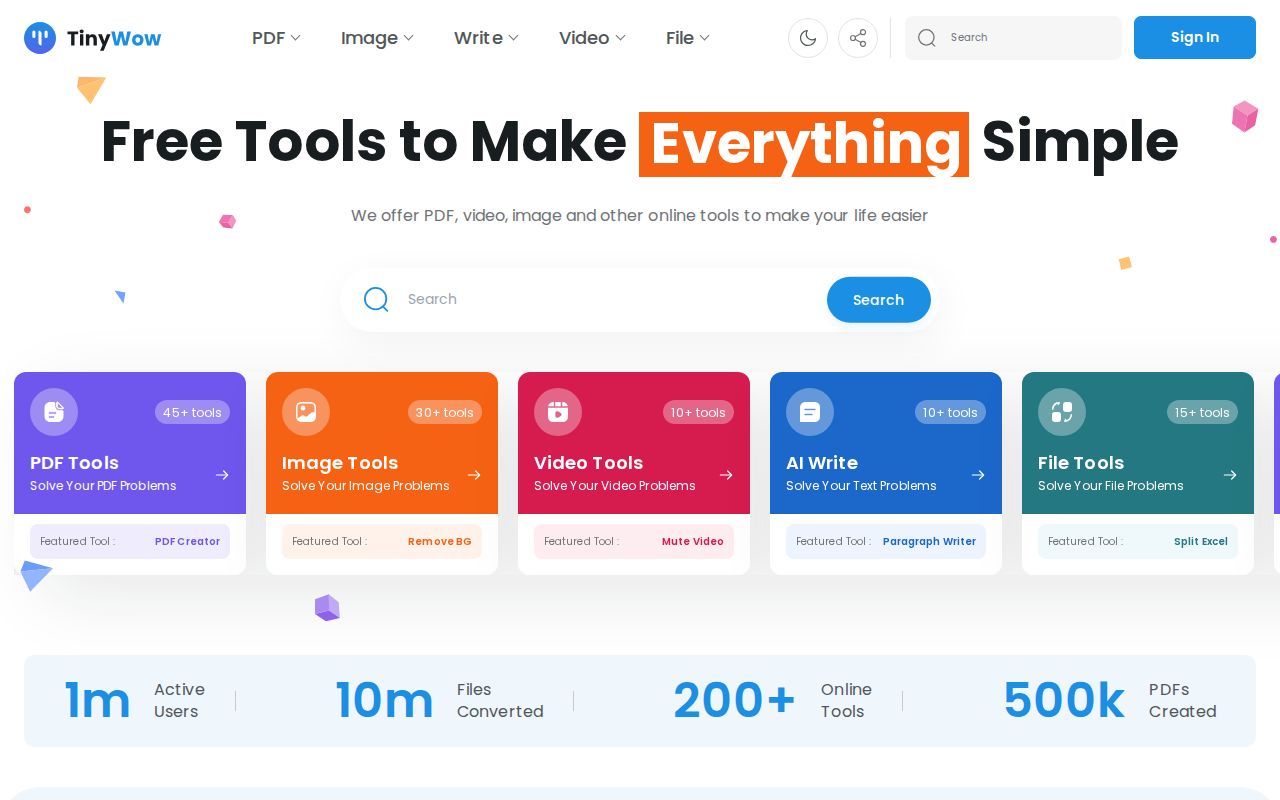Viewport: 1280px width, 800px height.
Task: Toggle dark mode with moon icon
Action: click(x=808, y=38)
